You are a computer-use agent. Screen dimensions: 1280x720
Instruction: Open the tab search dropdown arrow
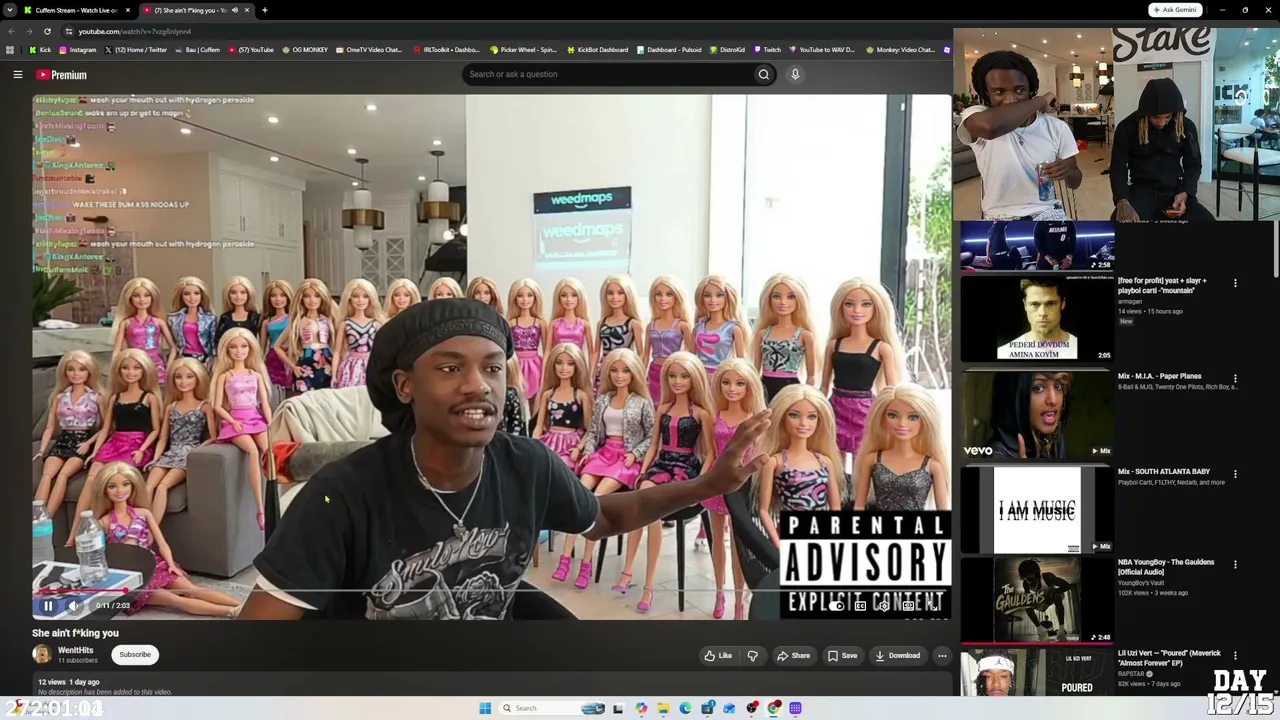point(10,10)
